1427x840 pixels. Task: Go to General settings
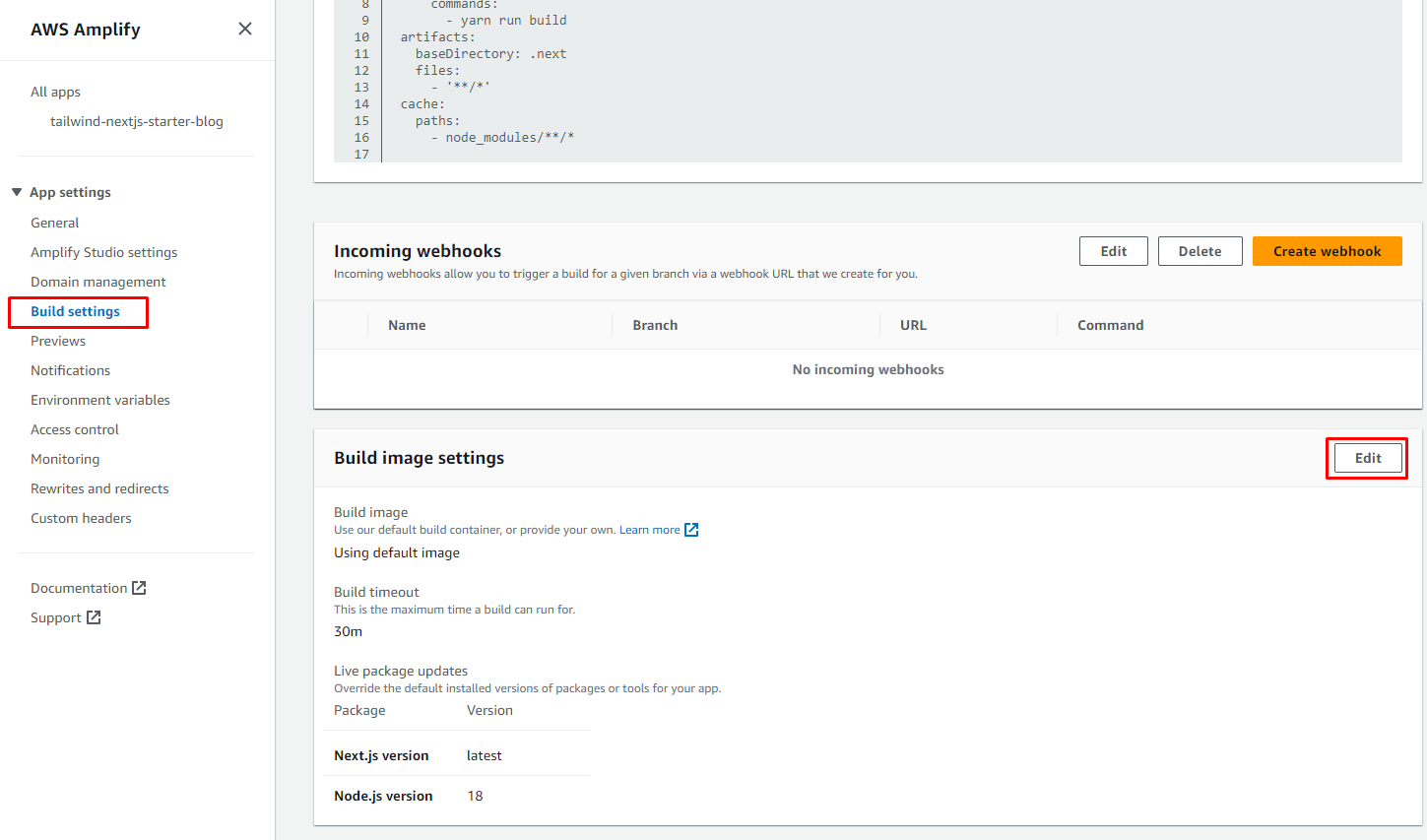[x=55, y=223]
